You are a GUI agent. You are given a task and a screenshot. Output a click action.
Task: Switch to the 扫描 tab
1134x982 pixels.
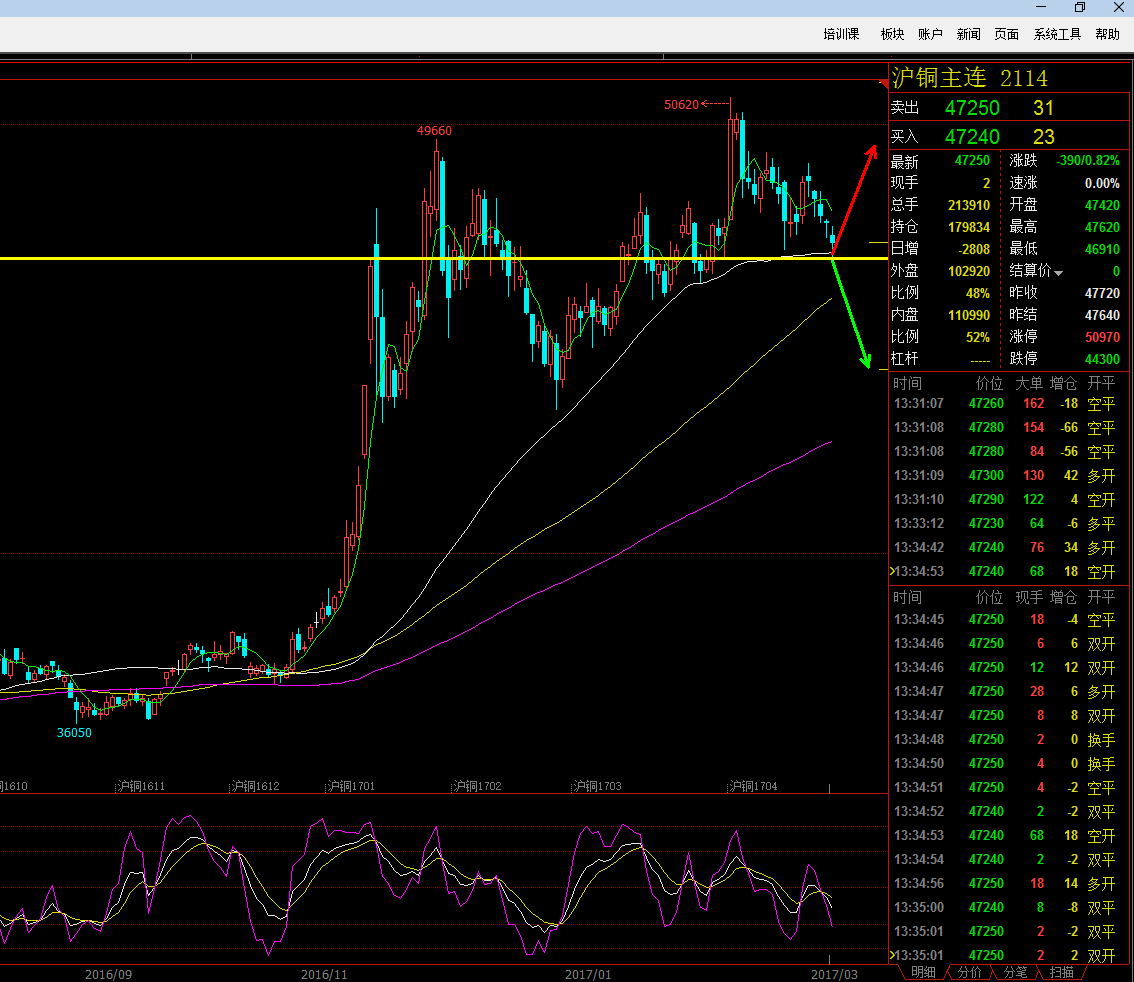point(1061,973)
